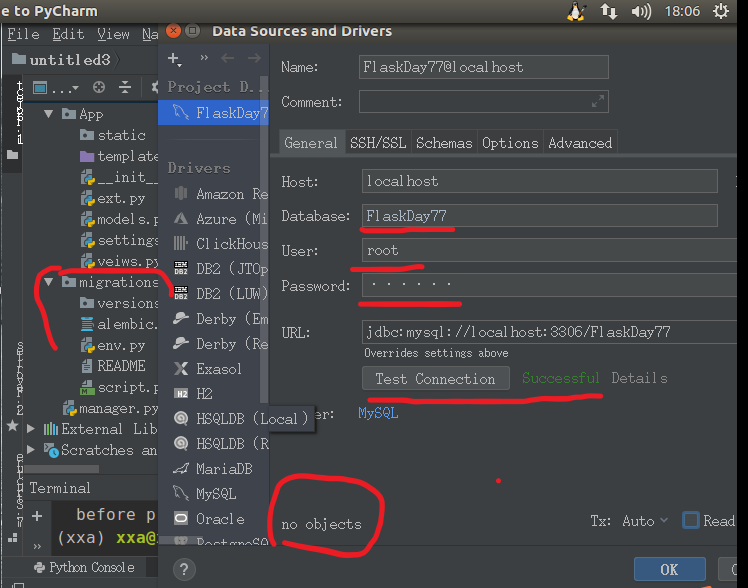Screen dimensions: 748x588
Task: Open the volume sound indicator
Action: (x=641, y=11)
